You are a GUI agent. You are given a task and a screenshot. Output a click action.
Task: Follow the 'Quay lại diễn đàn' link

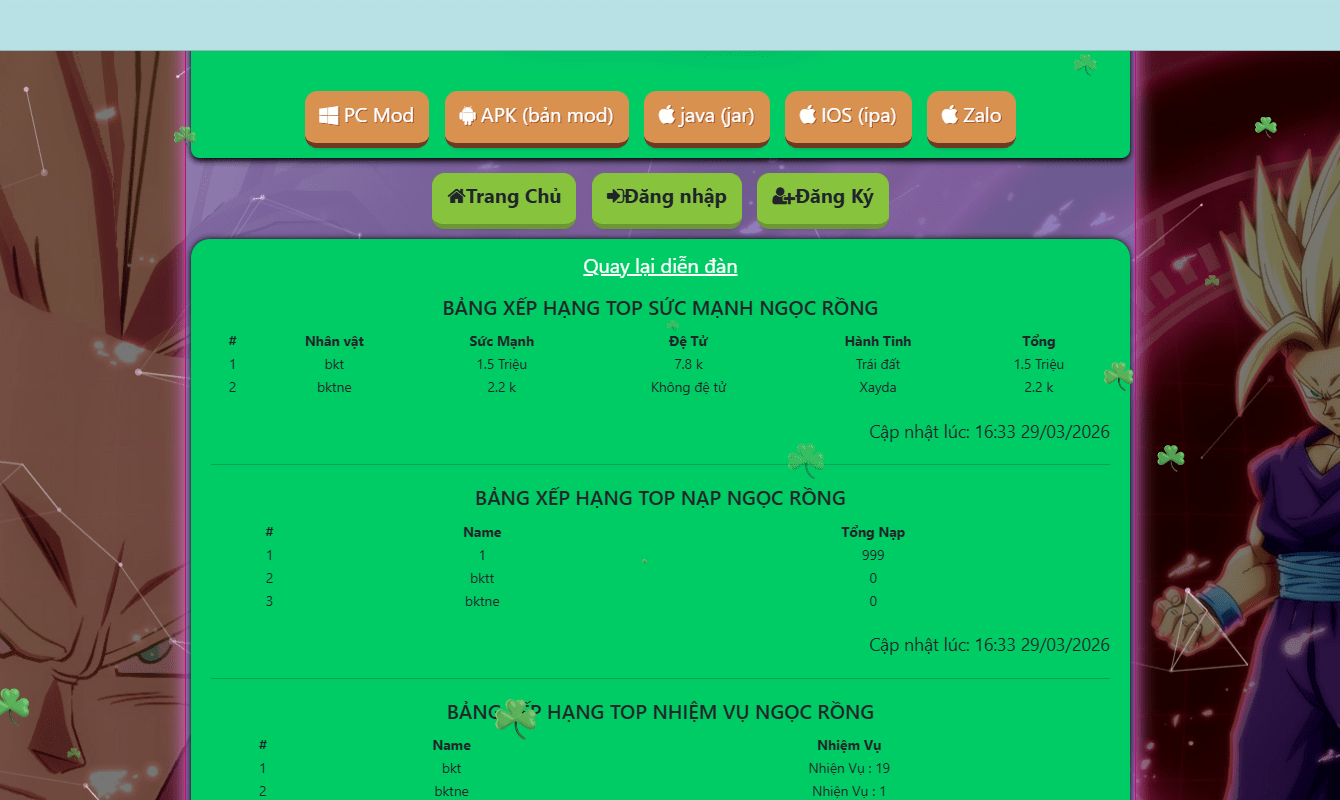click(660, 266)
